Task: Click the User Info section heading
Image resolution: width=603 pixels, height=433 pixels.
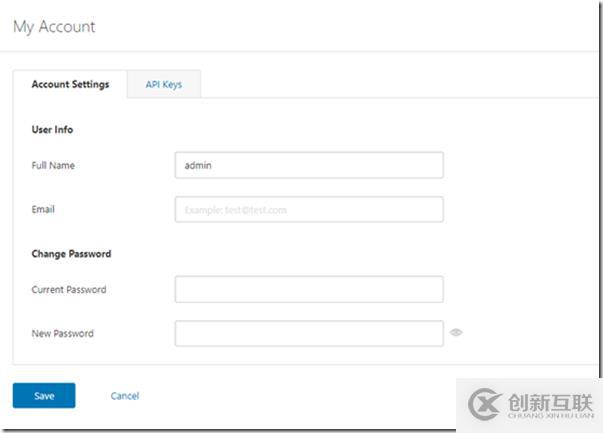Action: pyautogui.click(x=52, y=129)
